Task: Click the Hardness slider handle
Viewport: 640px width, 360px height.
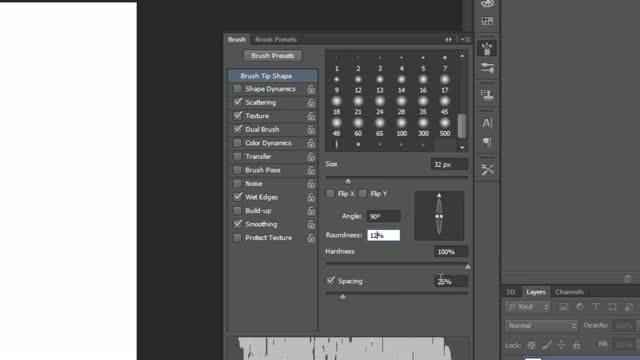Action: point(468,267)
